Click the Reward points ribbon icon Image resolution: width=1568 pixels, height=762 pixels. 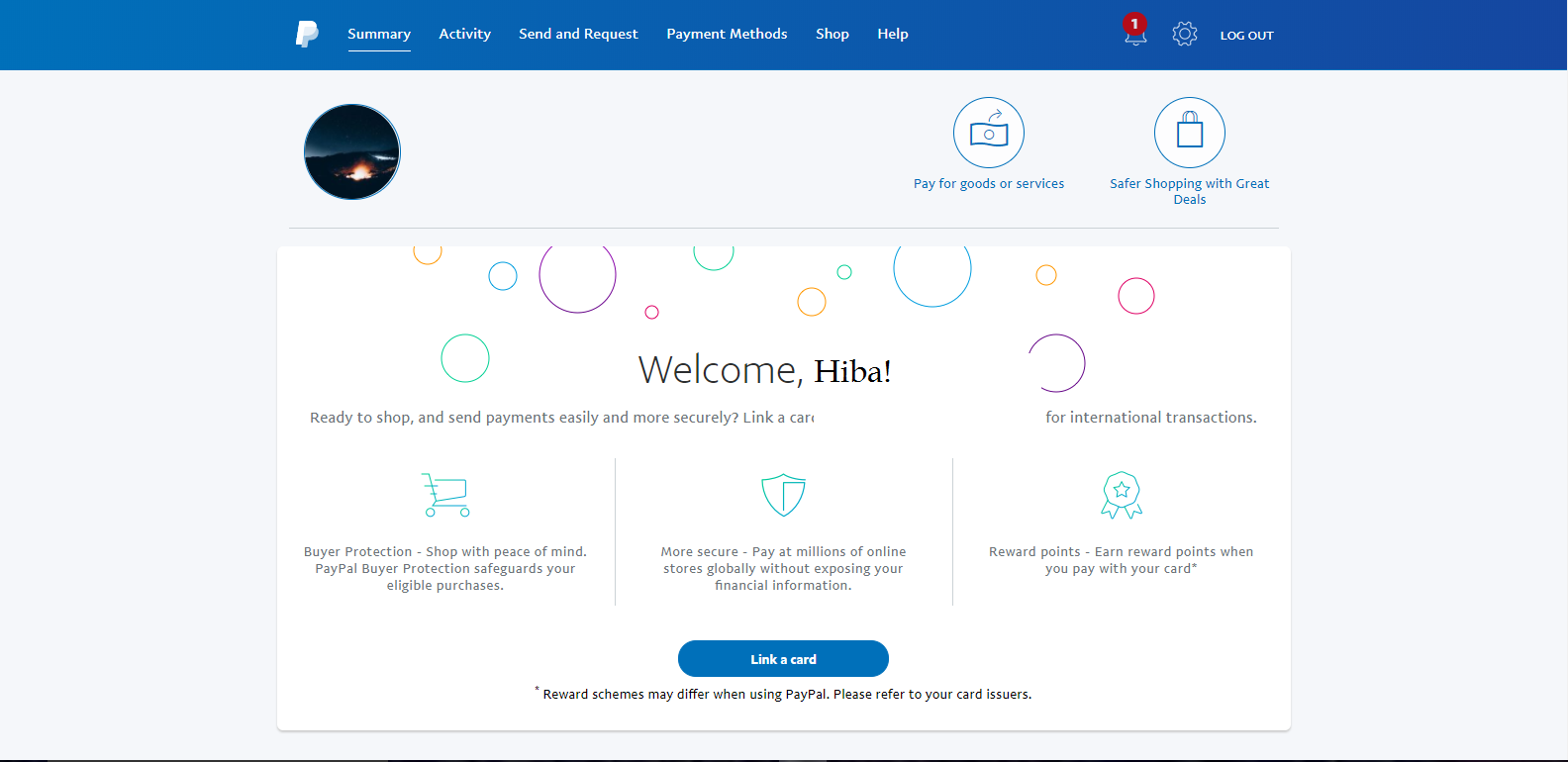[x=1122, y=495]
